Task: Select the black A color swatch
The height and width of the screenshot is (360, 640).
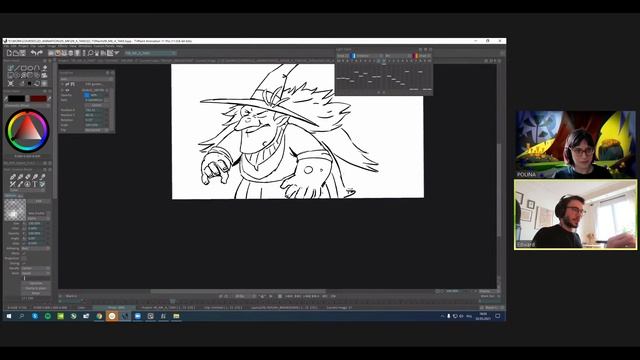Action: (x=16, y=98)
